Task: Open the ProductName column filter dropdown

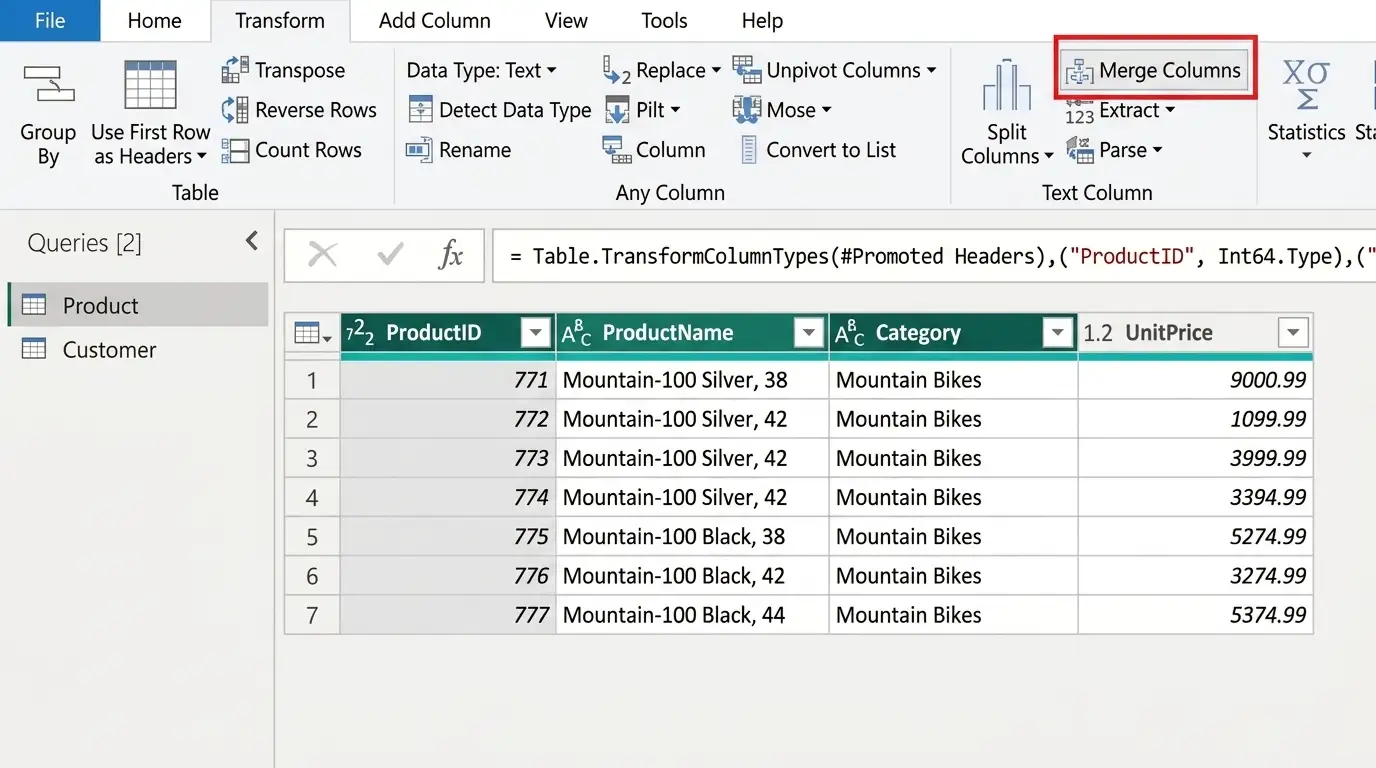Action: coord(809,333)
